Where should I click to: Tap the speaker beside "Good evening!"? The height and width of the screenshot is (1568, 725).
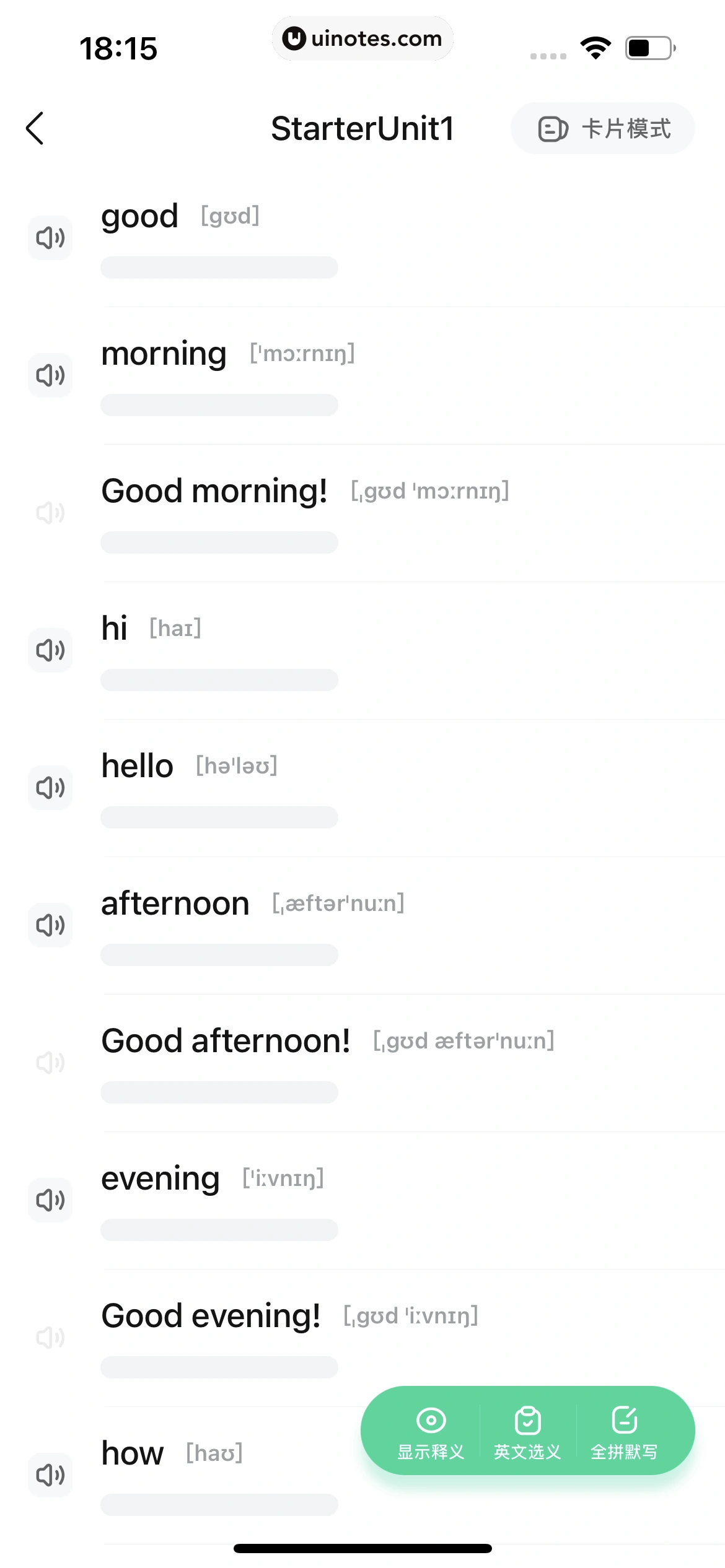tap(50, 1338)
